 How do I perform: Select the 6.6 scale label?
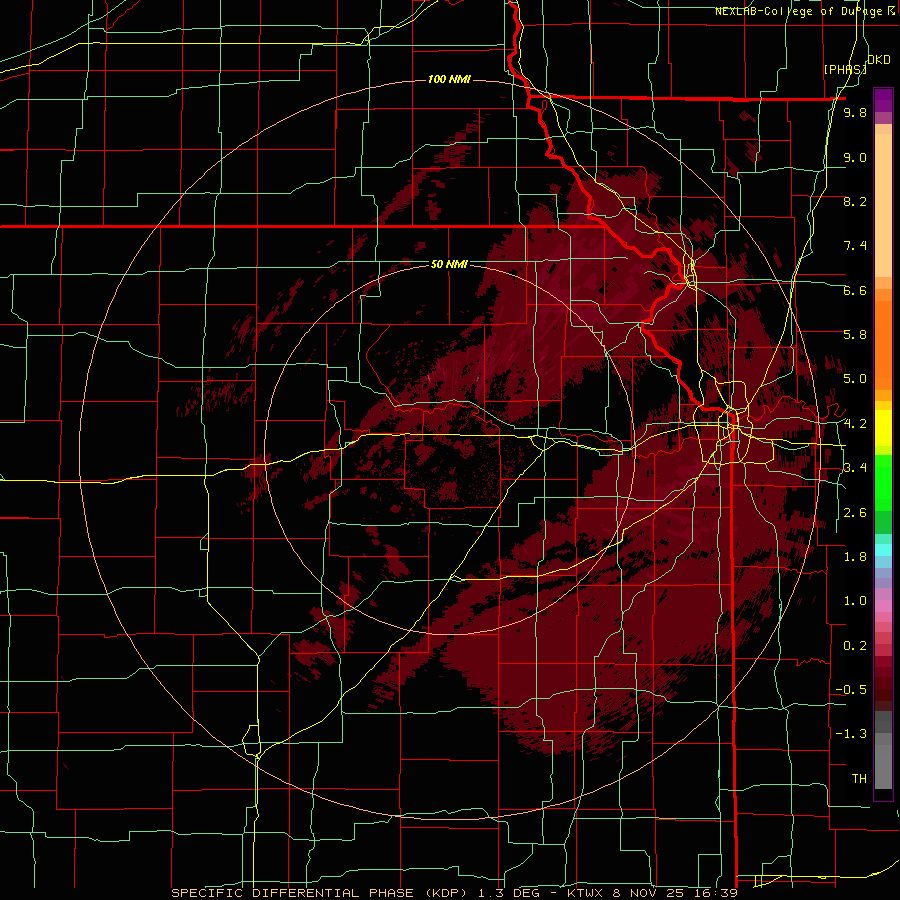[855, 290]
